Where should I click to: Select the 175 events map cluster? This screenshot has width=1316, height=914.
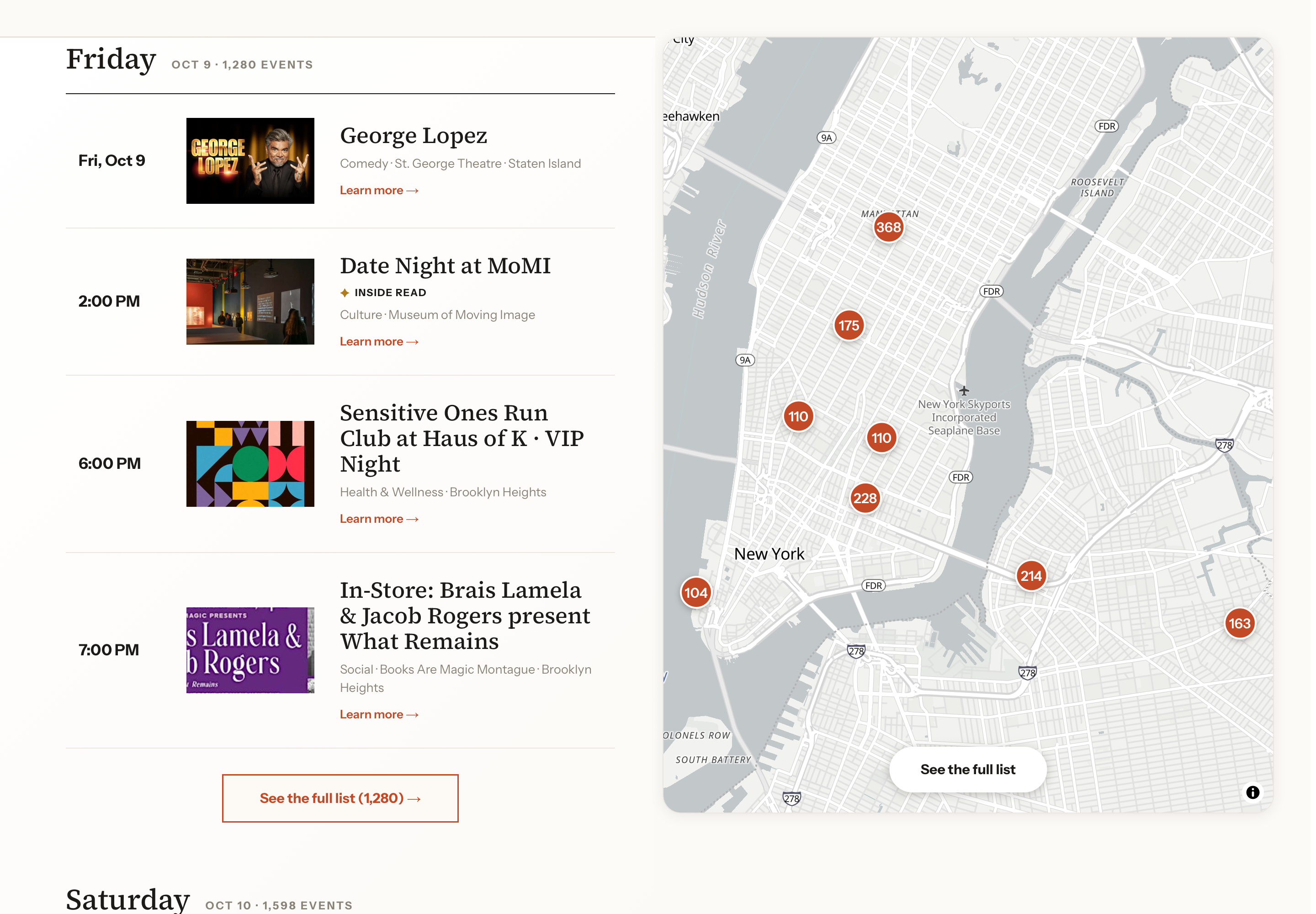(848, 325)
